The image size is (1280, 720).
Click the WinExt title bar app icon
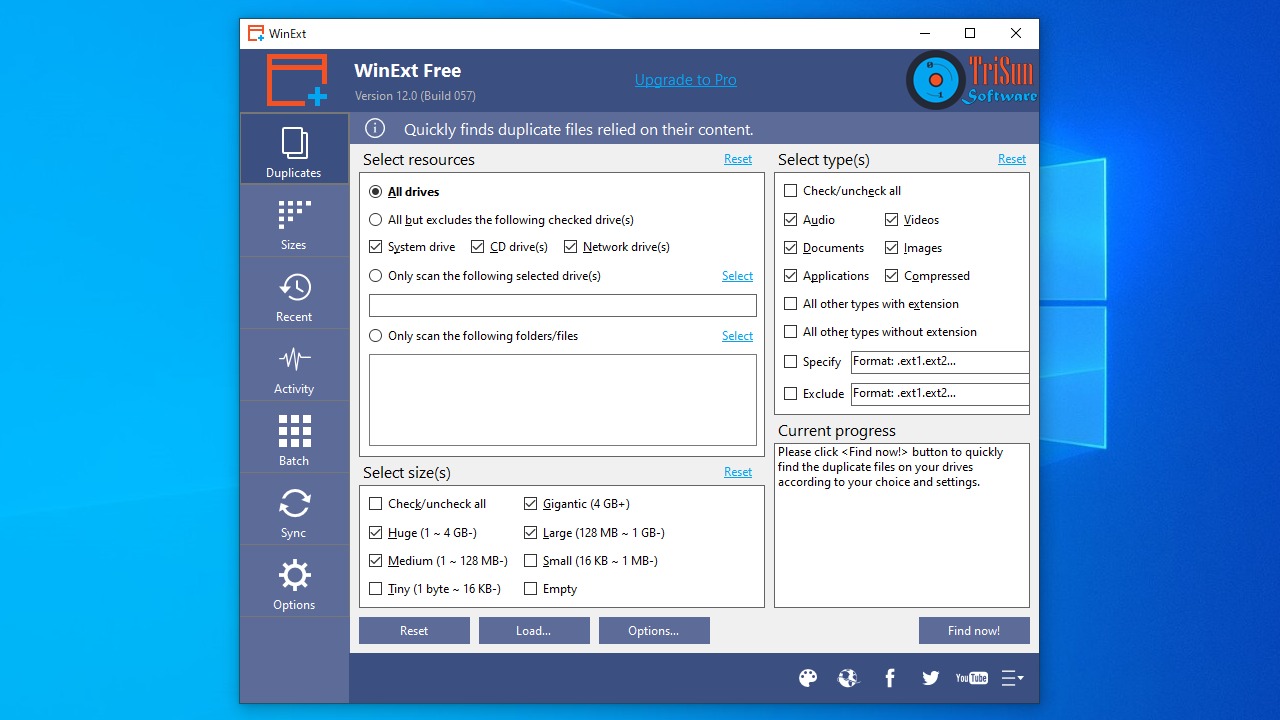[256, 33]
